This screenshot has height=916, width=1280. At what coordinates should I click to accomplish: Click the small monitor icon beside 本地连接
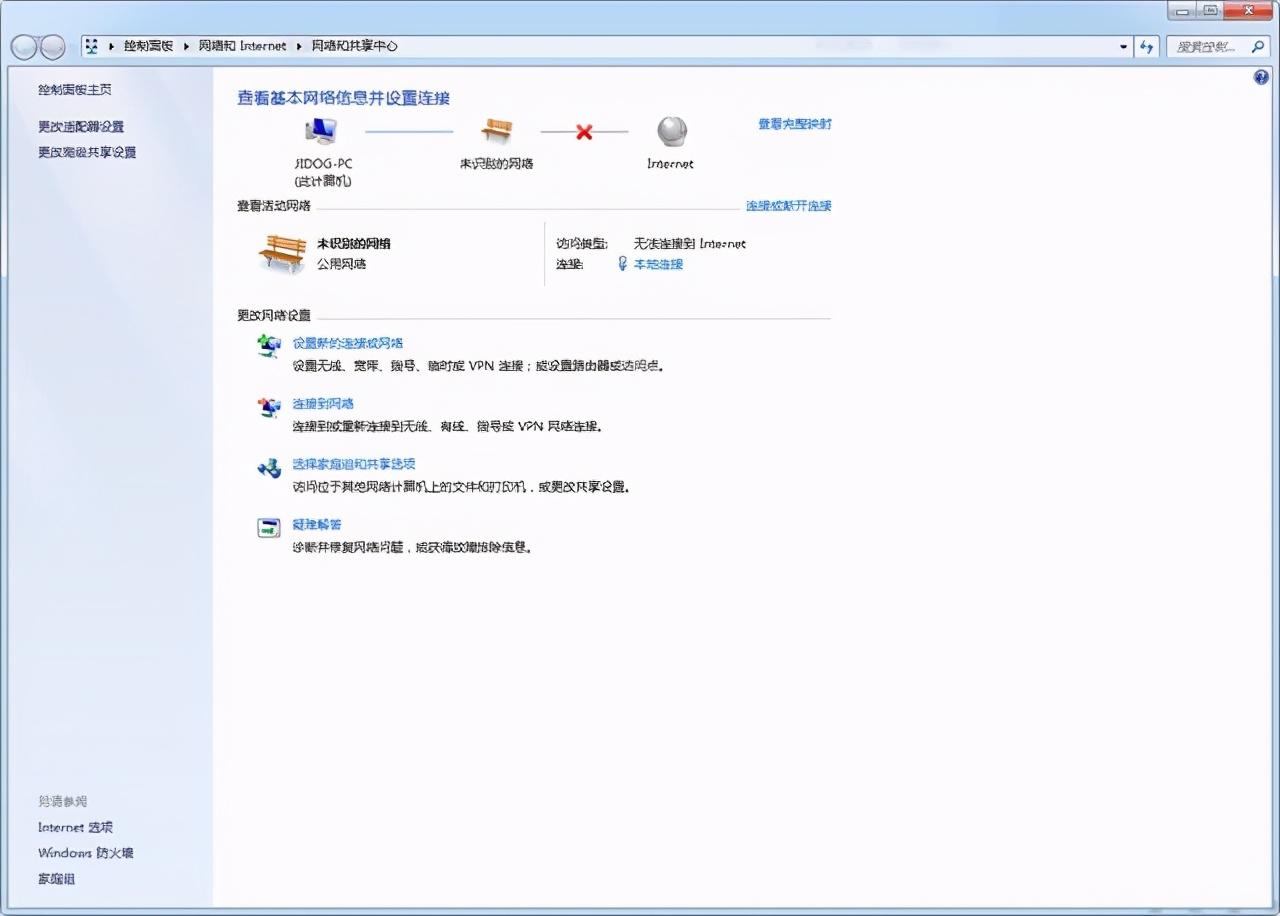point(622,264)
